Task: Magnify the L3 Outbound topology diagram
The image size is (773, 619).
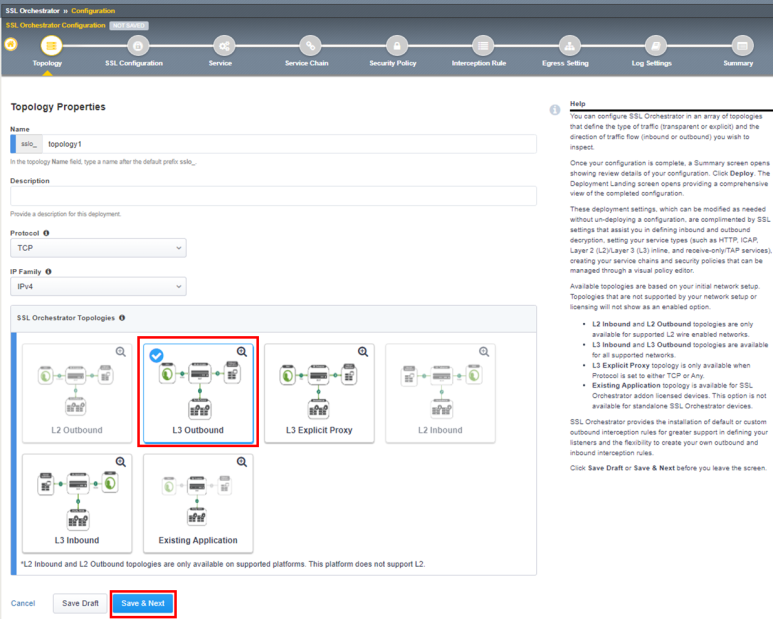Action: (x=242, y=352)
